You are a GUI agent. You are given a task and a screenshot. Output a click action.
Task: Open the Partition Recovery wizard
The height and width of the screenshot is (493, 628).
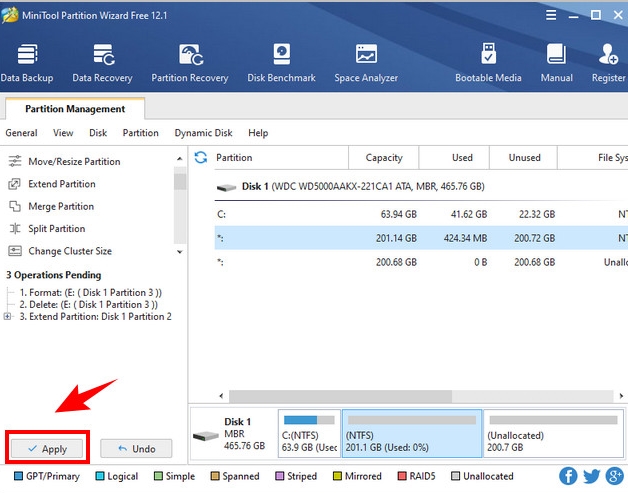click(x=190, y=63)
